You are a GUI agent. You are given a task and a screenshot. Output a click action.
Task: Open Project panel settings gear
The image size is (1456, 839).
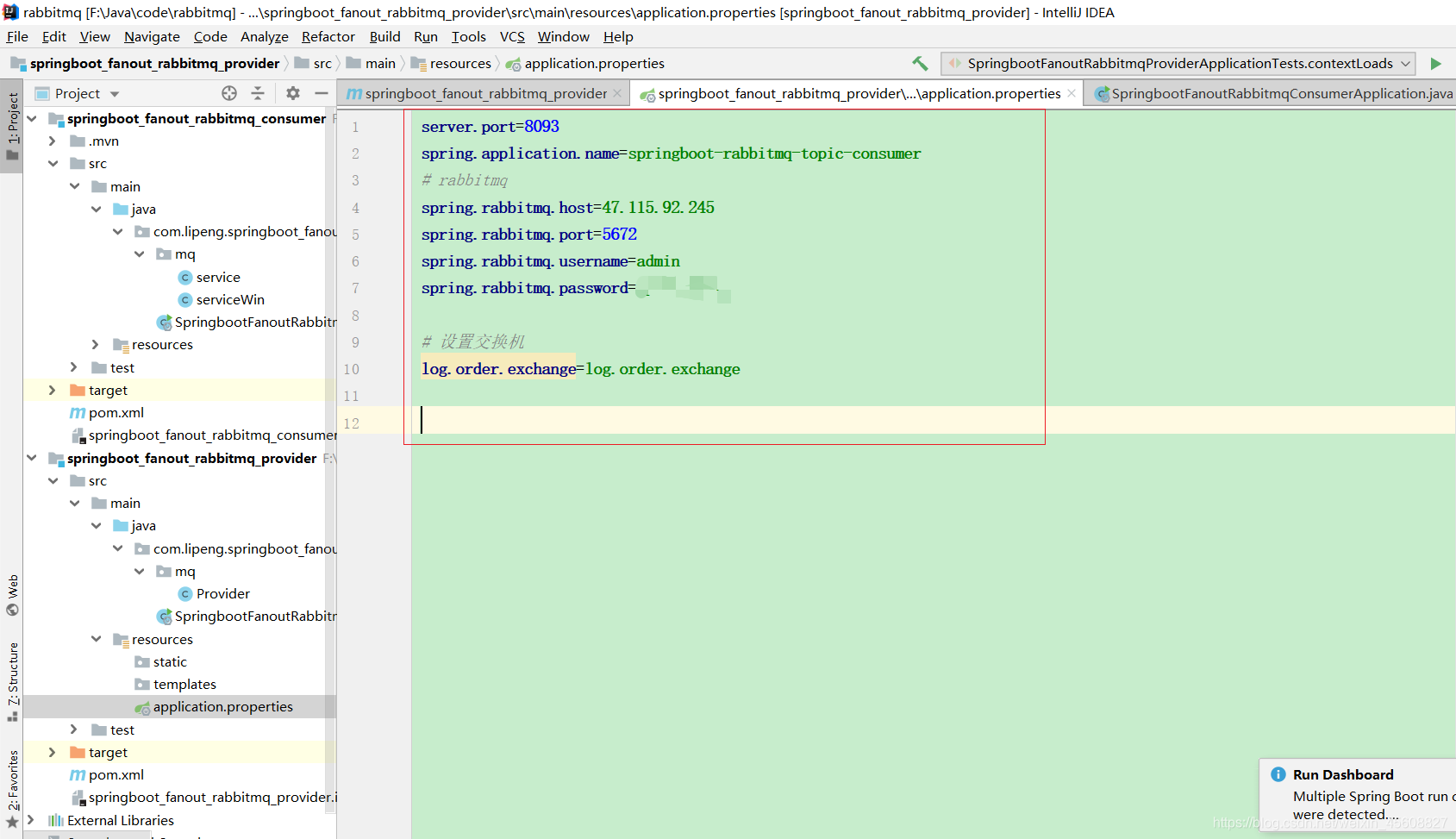(293, 93)
